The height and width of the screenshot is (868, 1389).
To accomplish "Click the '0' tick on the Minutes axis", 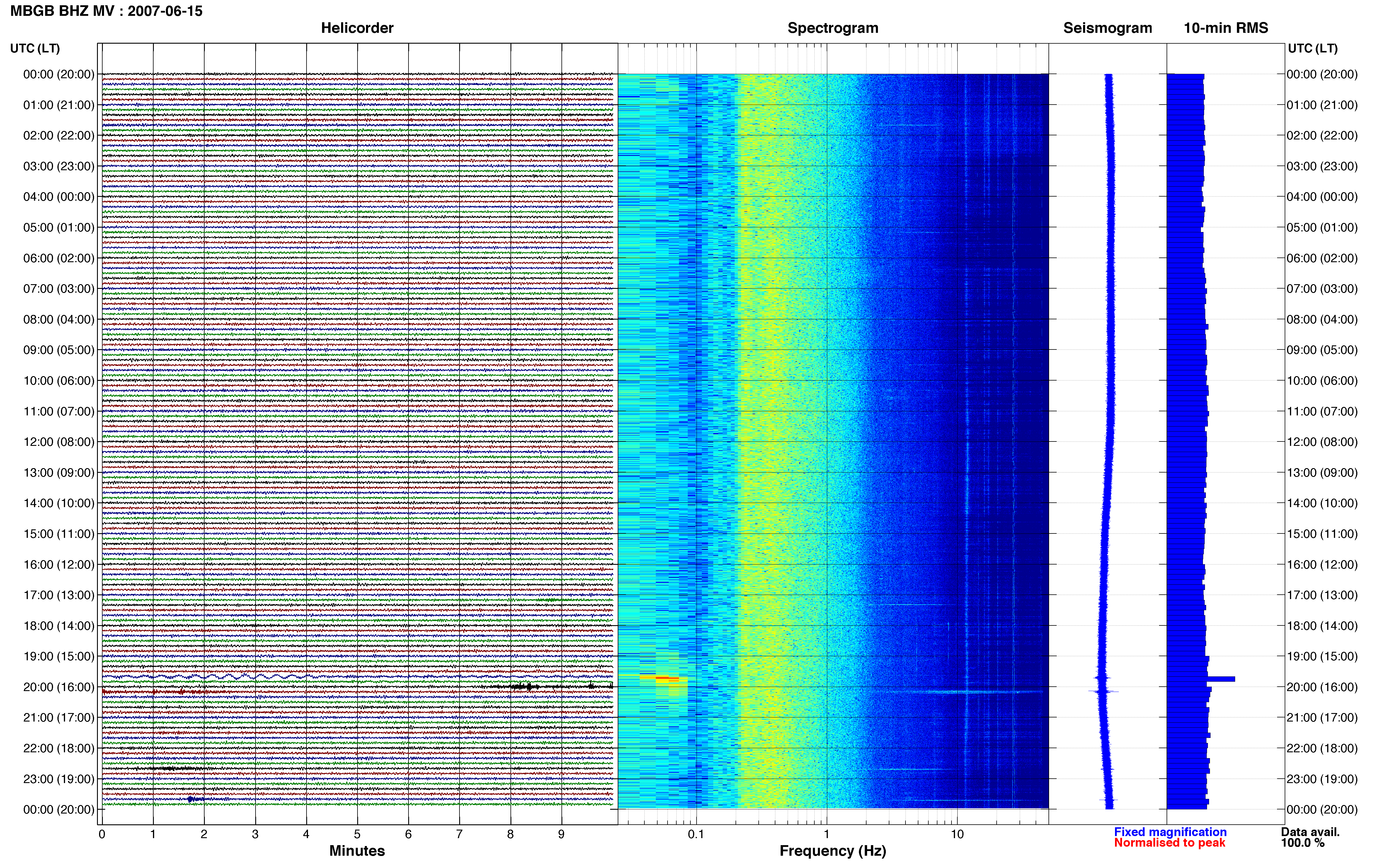I will [x=102, y=834].
